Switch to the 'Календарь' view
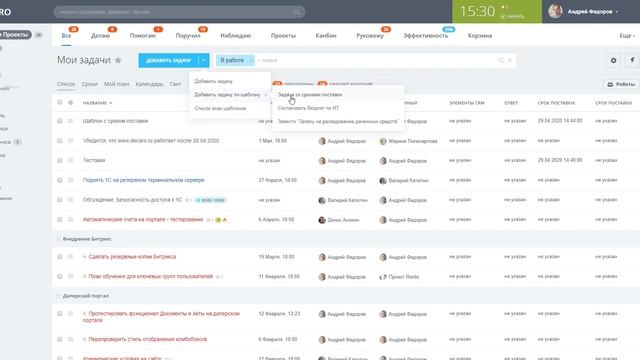This screenshot has width=640, height=360. (x=149, y=84)
